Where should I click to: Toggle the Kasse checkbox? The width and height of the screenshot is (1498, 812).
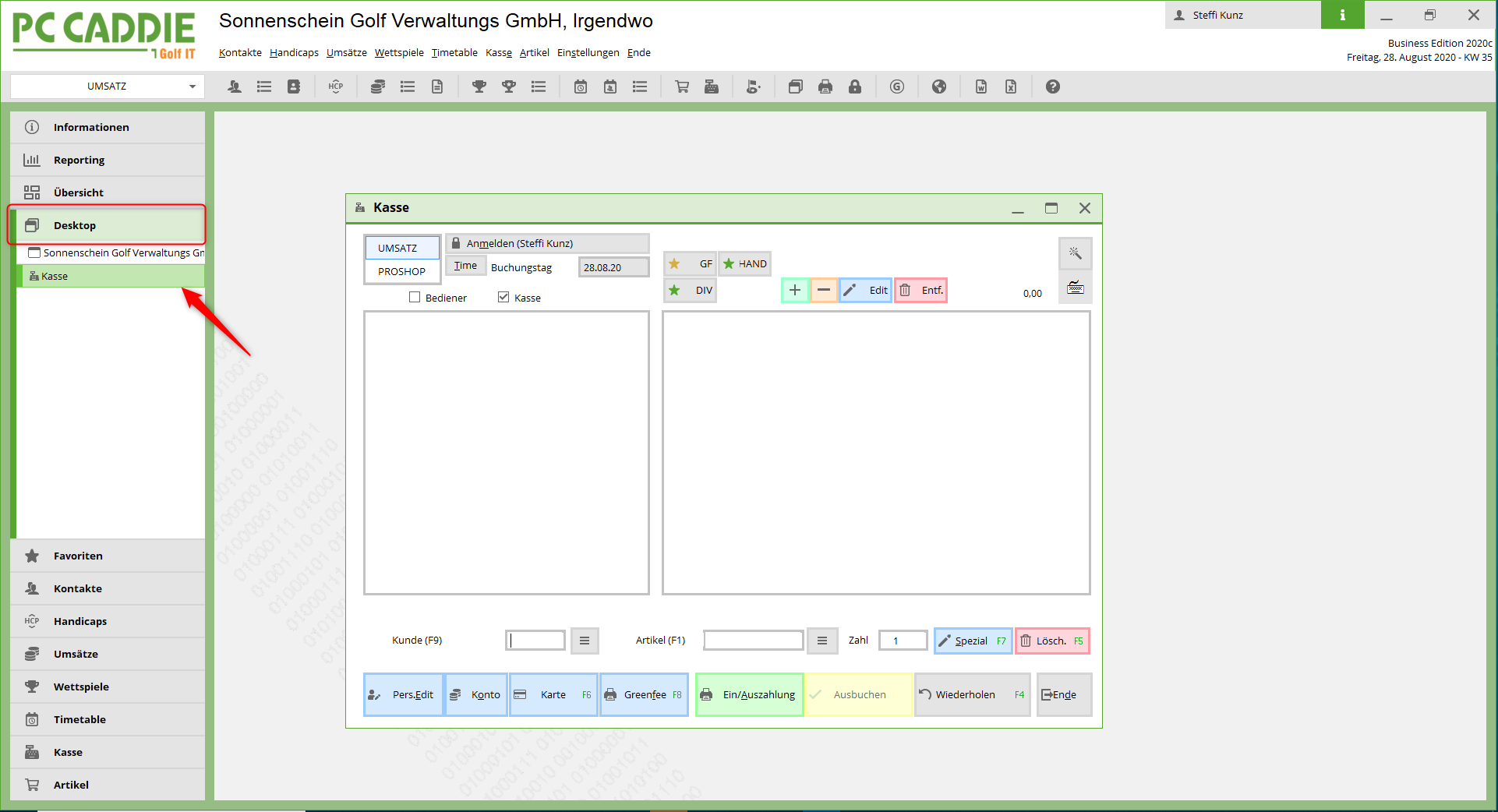click(503, 297)
